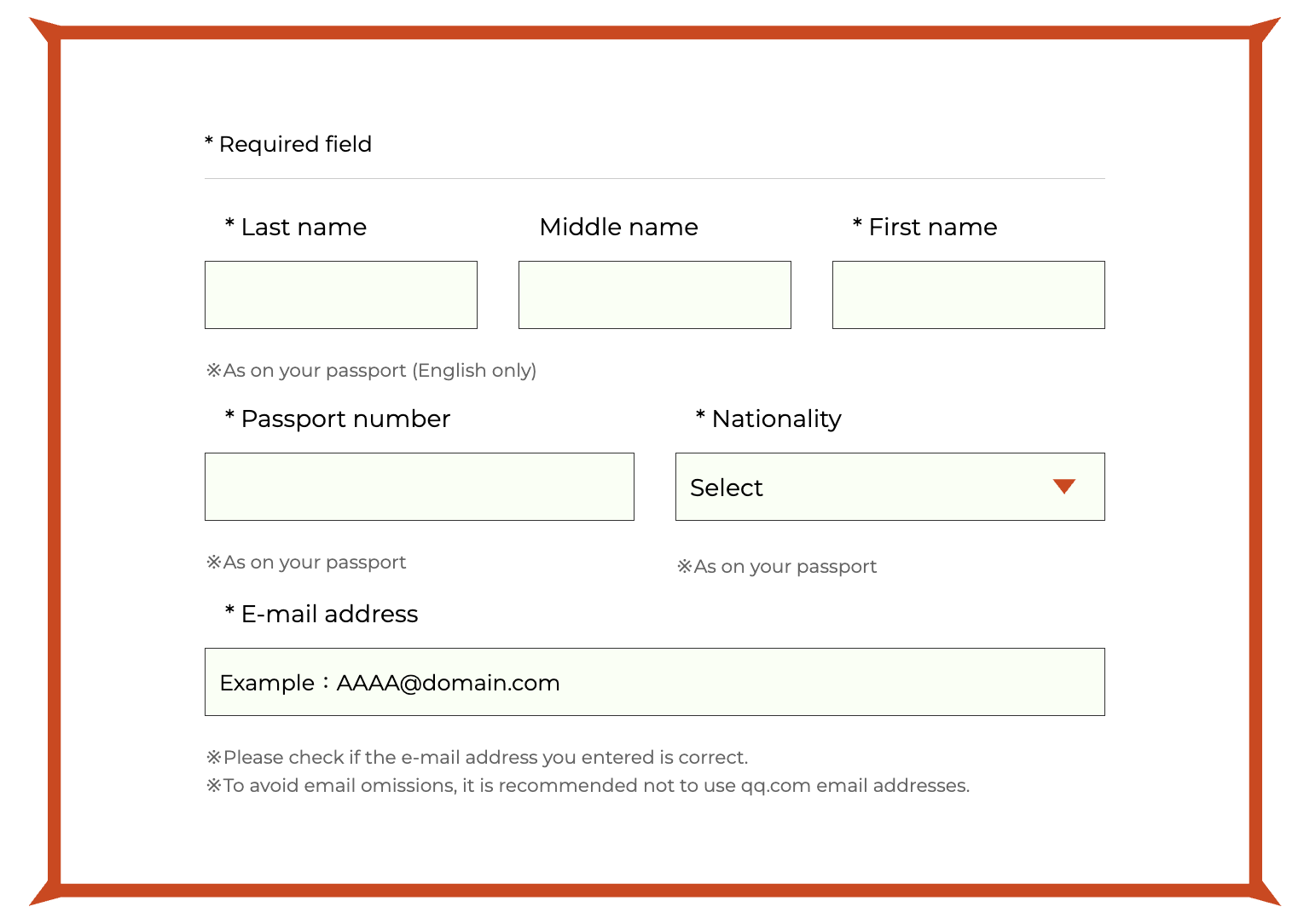
Task: Click the Passport number input field
Action: pyautogui.click(x=420, y=487)
